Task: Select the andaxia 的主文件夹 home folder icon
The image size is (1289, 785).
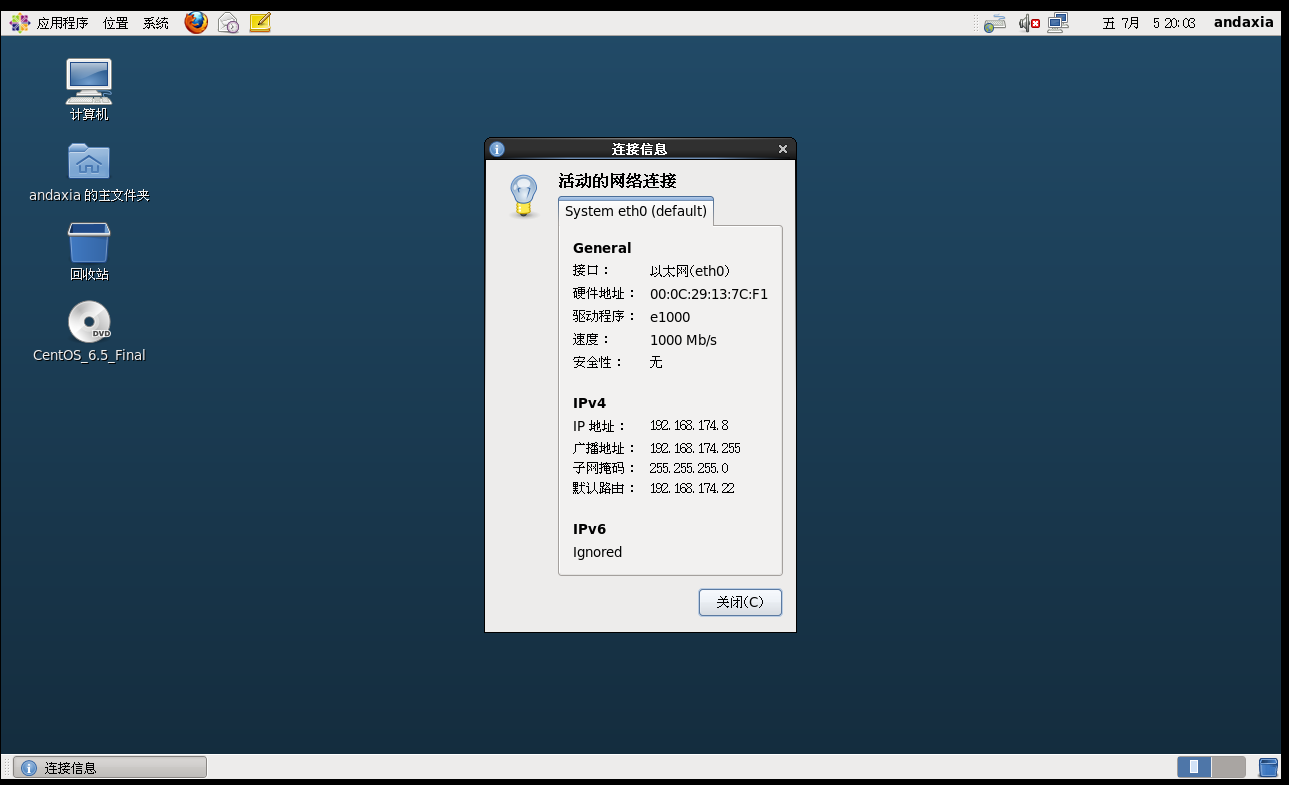Action: click(89, 172)
